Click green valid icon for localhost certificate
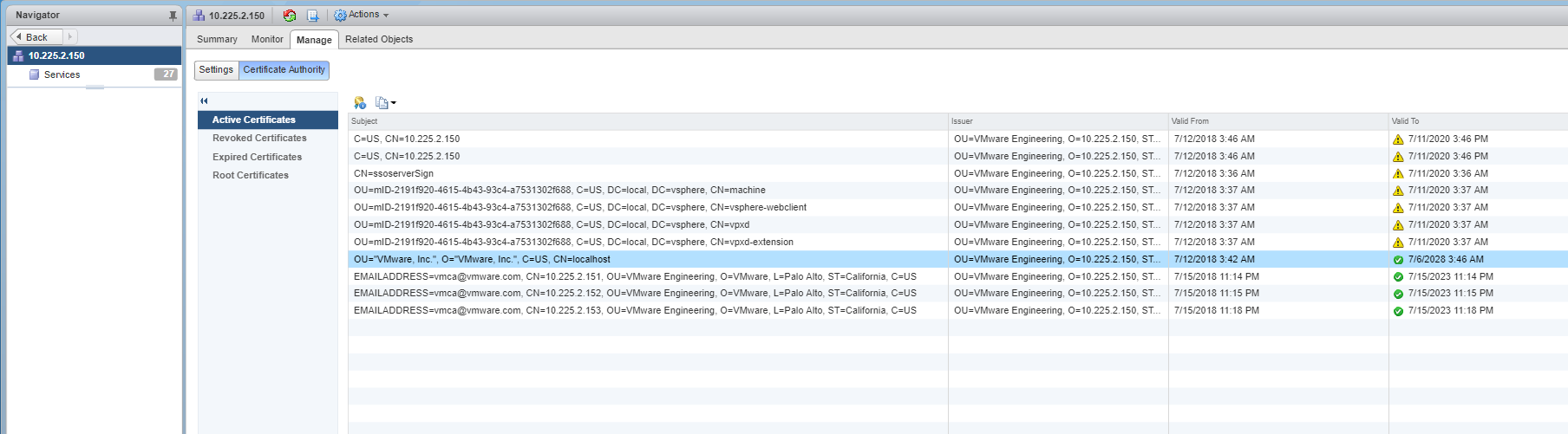 click(1398, 260)
